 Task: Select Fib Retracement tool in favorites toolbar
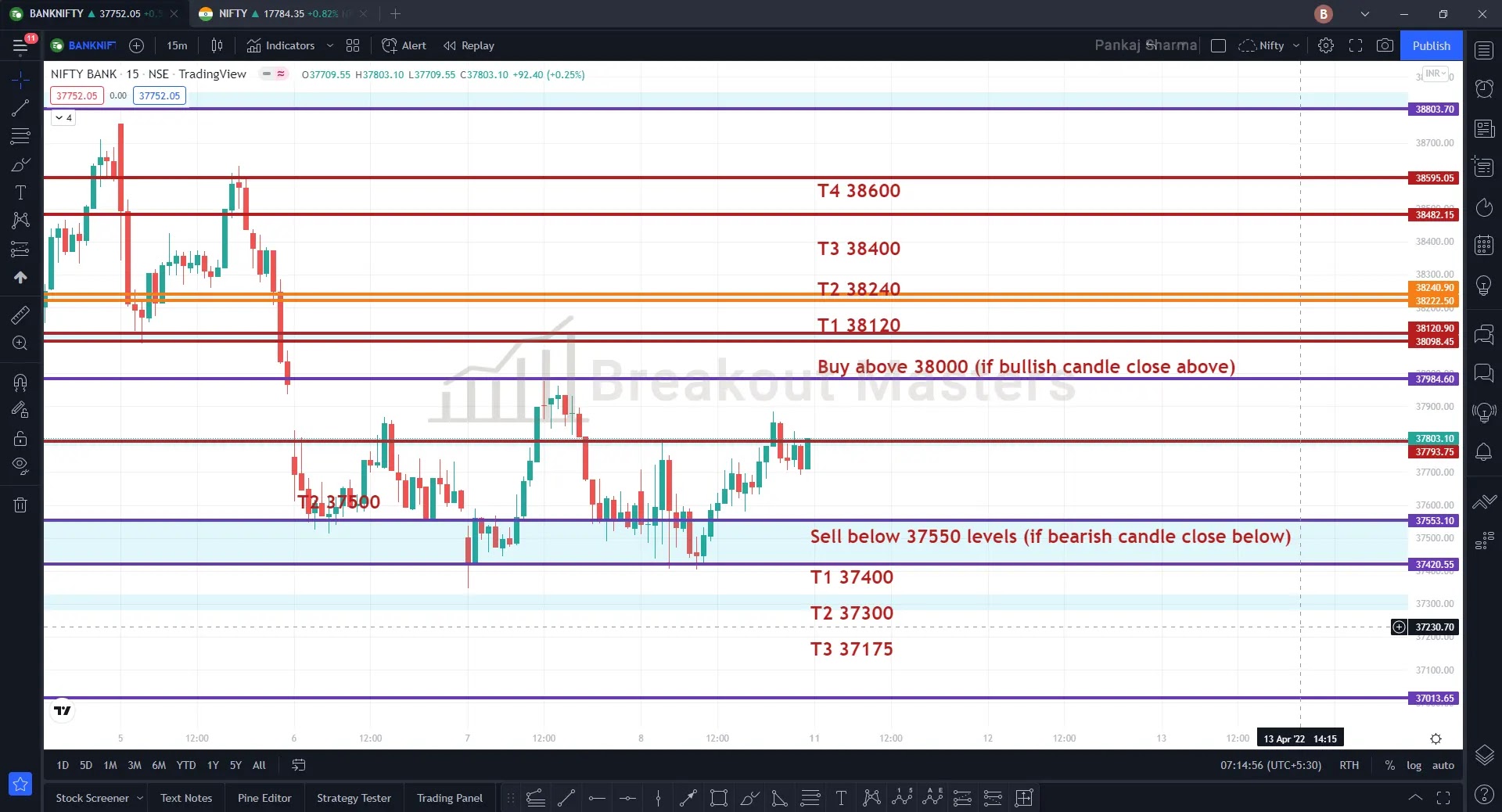[x=810, y=798]
